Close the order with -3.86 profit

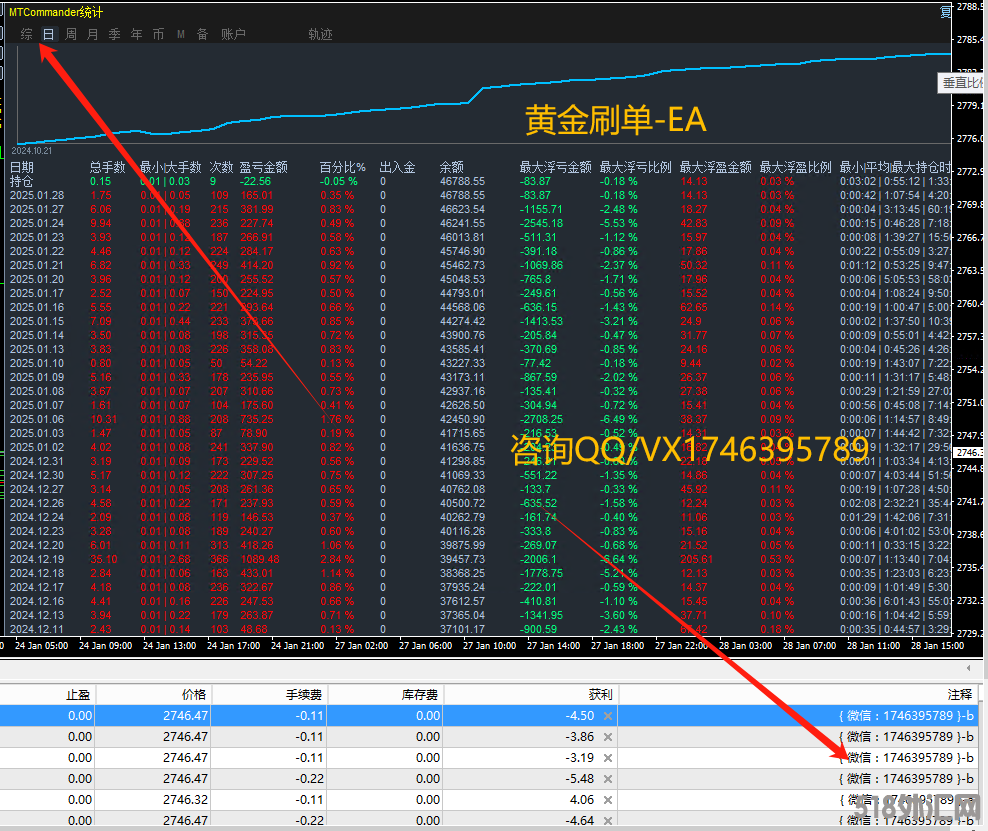[608, 737]
